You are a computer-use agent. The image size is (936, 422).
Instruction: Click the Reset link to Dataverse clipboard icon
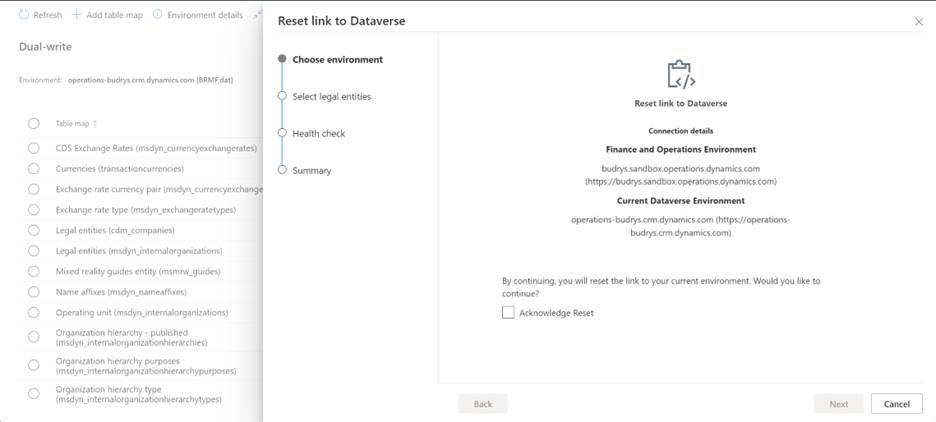coord(681,75)
